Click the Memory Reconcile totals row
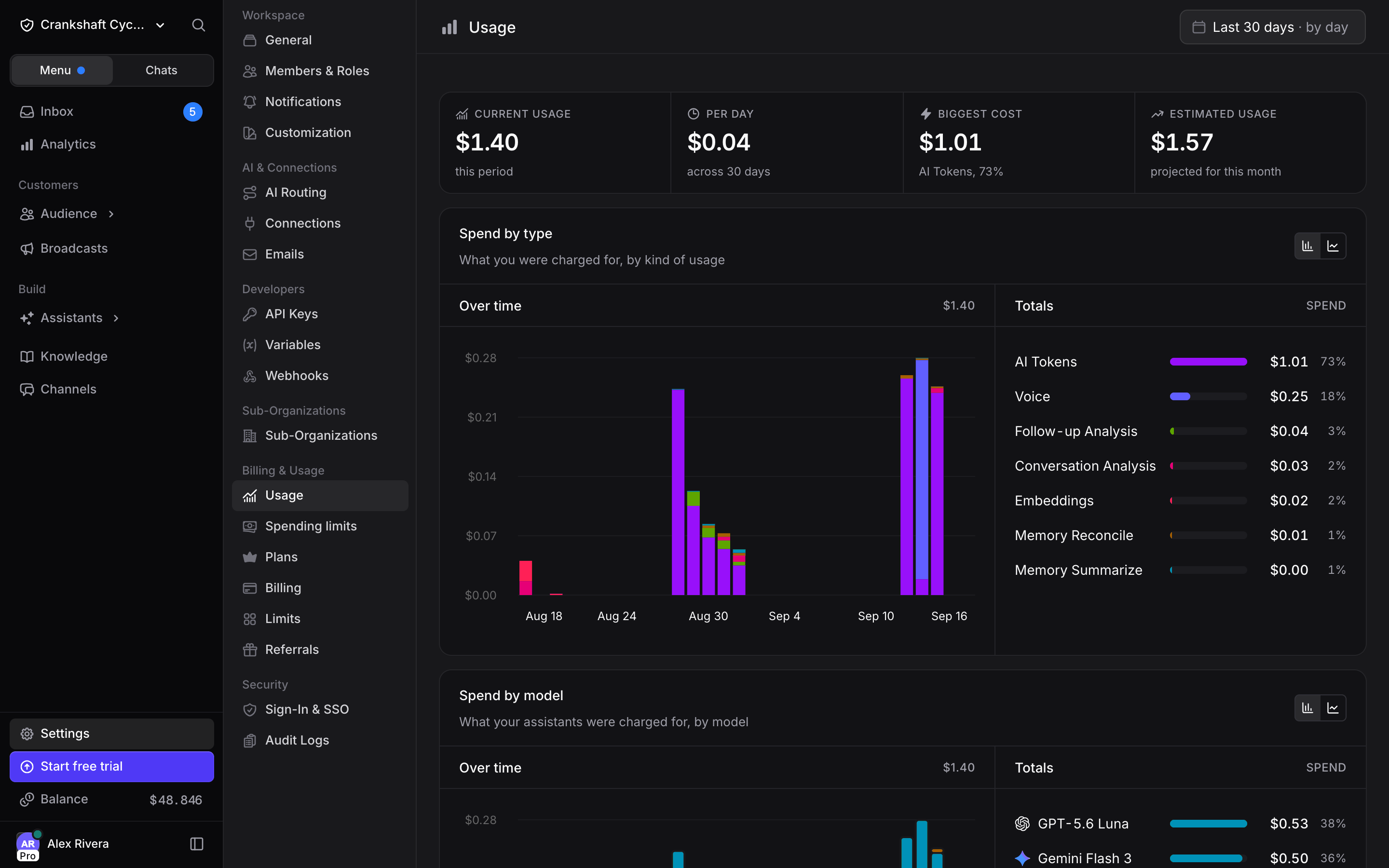The image size is (1389, 868). pyautogui.click(x=1180, y=536)
